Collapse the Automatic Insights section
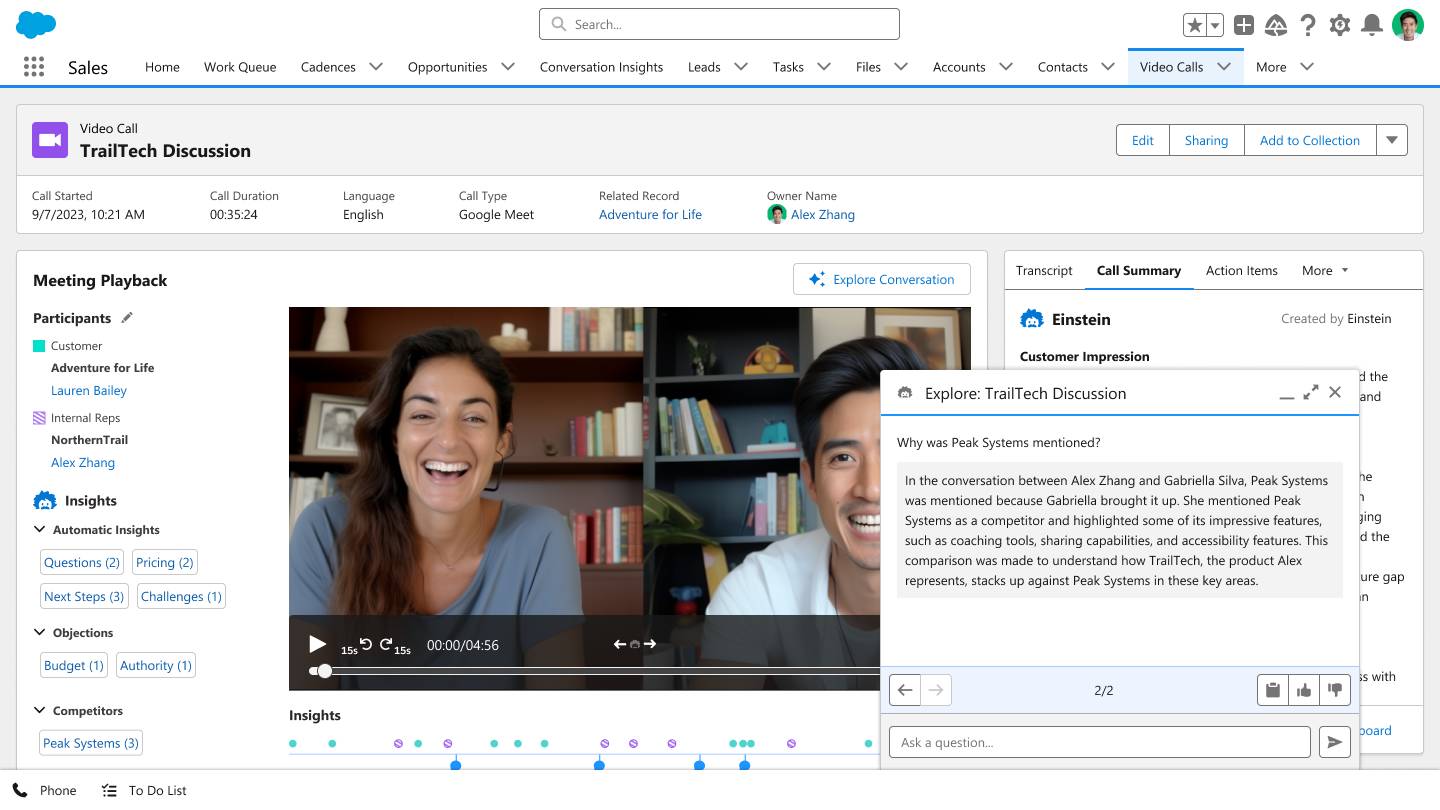Viewport: 1440px width, 810px height. tap(40, 529)
